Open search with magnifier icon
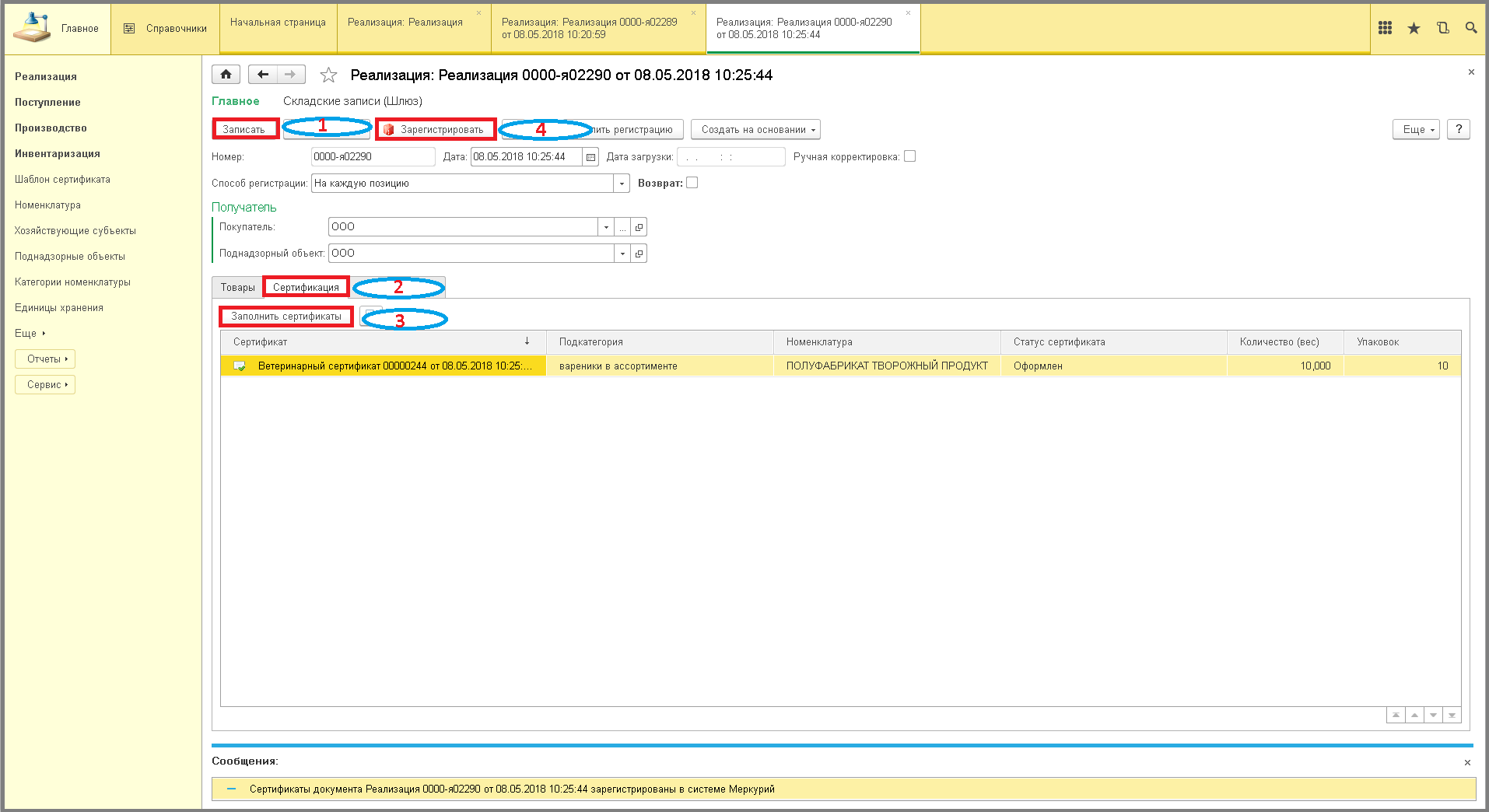This screenshot has height=812, width=1489. coord(1471,28)
